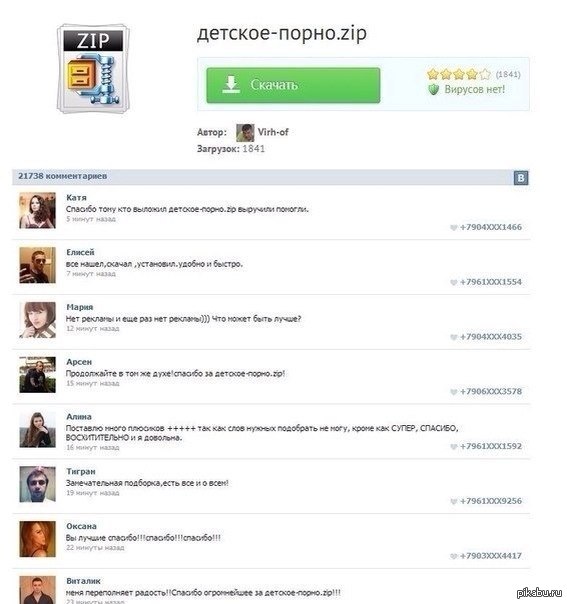Click the 21738 комментариев header
Image resolution: width=567 pixels, height=604 pixels.
click(x=62, y=176)
